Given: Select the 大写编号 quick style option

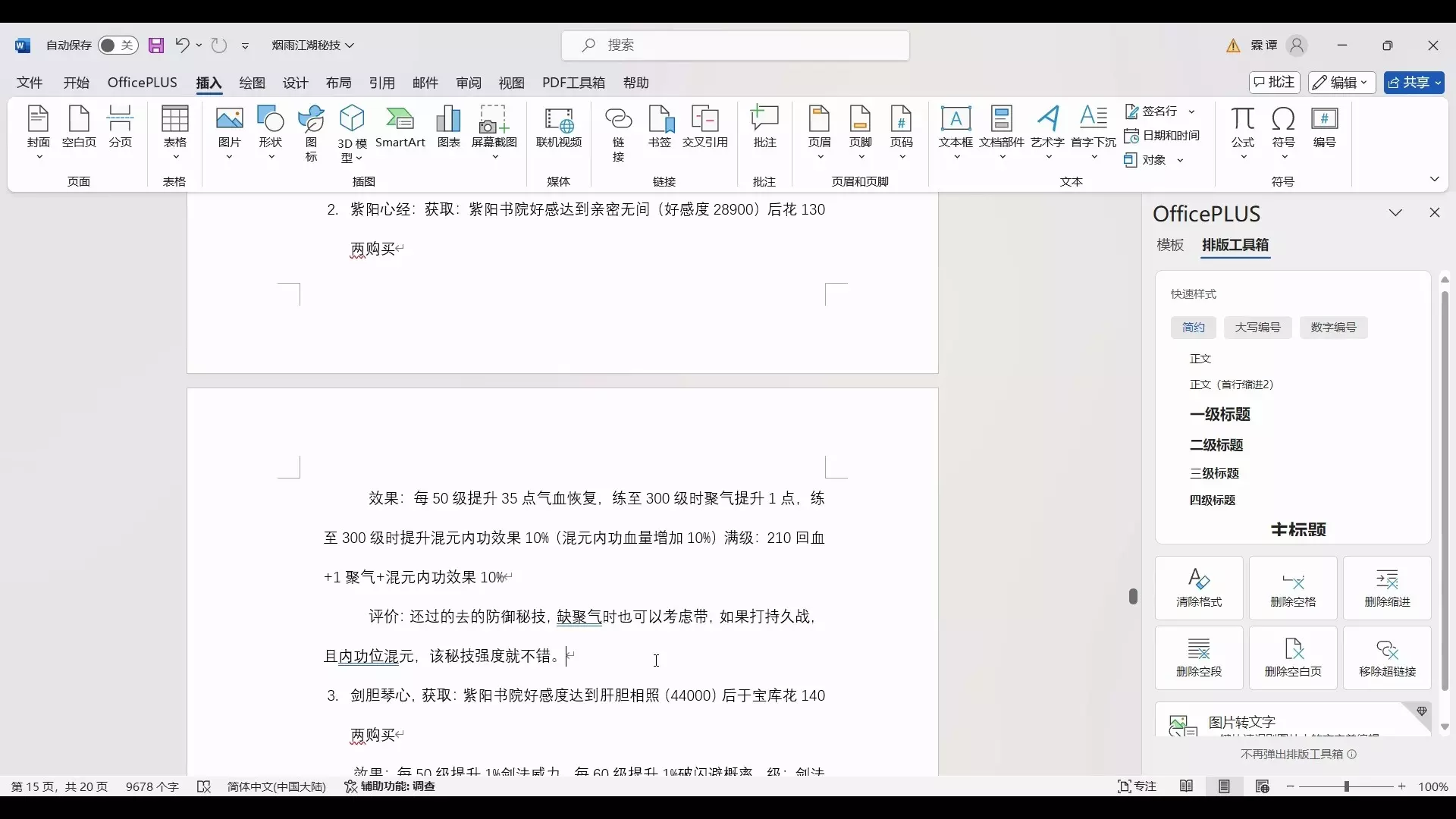Looking at the screenshot, I should click(1257, 328).
